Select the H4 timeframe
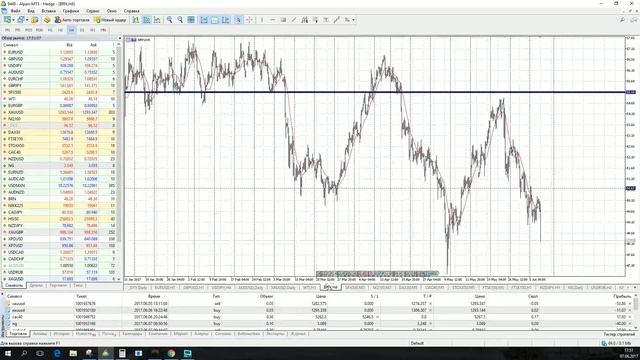Screen dimensions: 640x360 pyautogui.click(x=71, y=30)
